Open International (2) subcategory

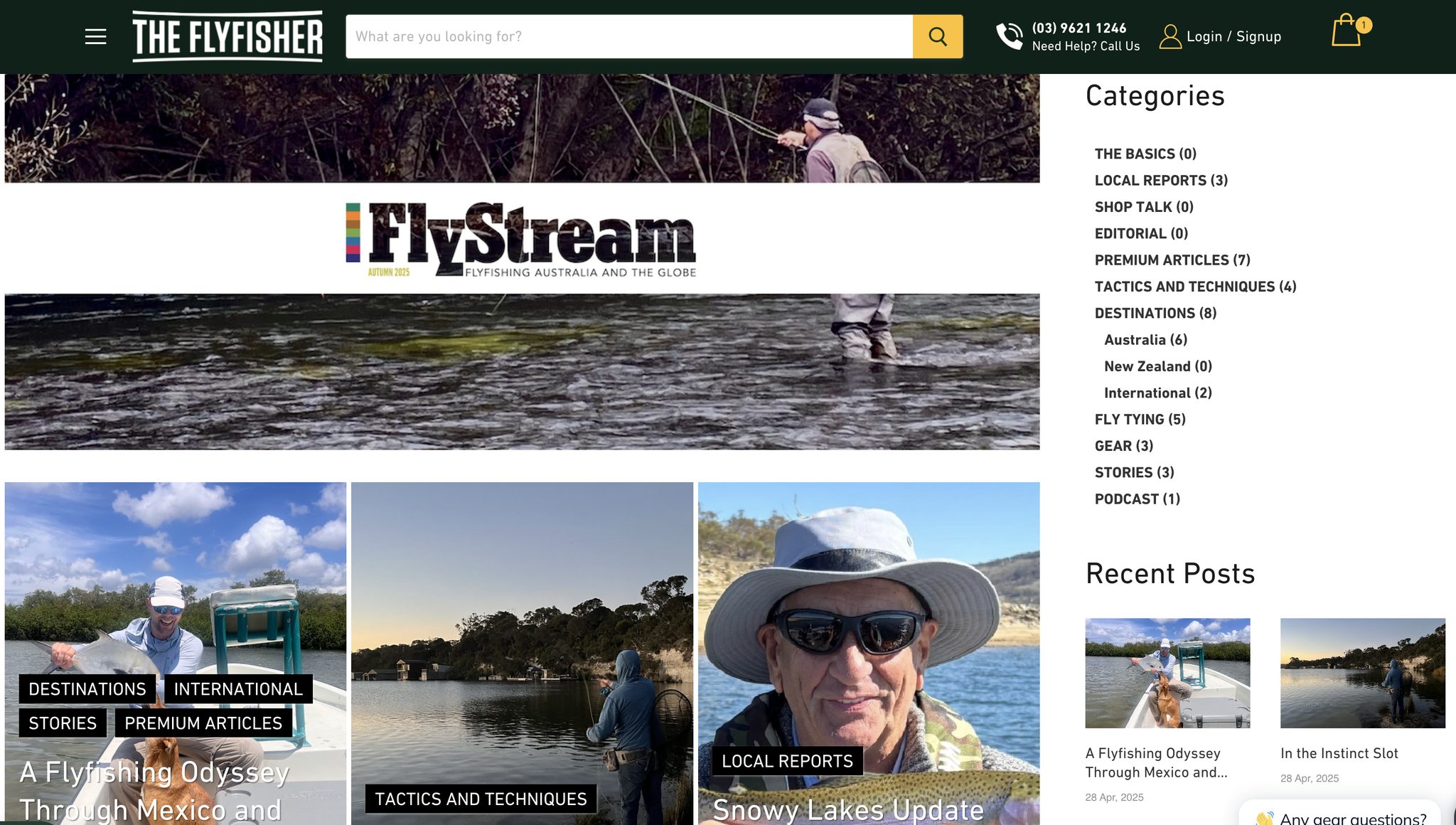[1158, 393]
